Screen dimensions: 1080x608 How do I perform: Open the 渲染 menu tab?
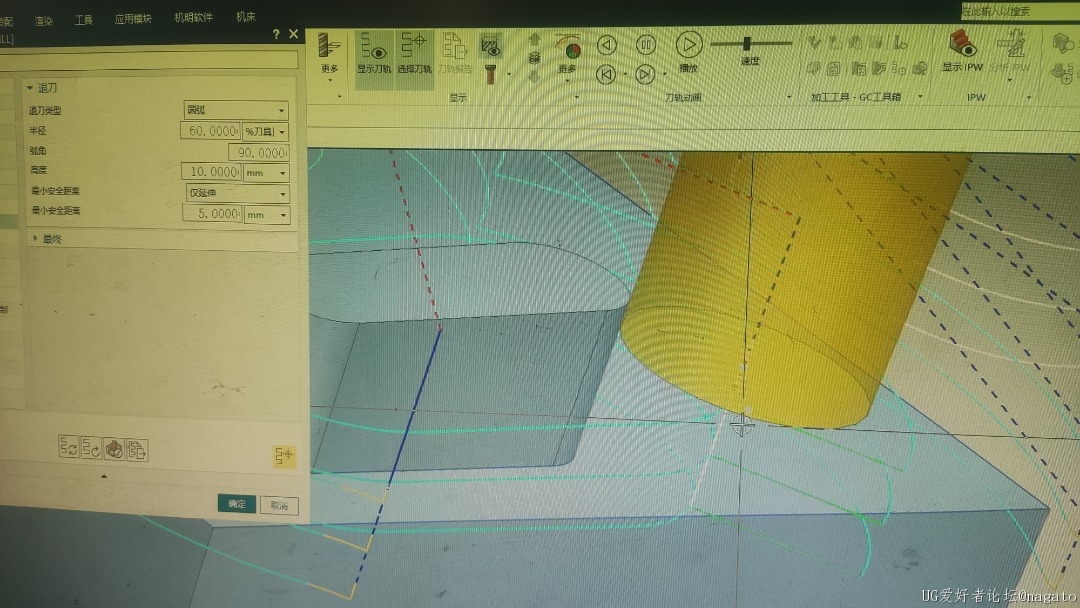(43, 21)
